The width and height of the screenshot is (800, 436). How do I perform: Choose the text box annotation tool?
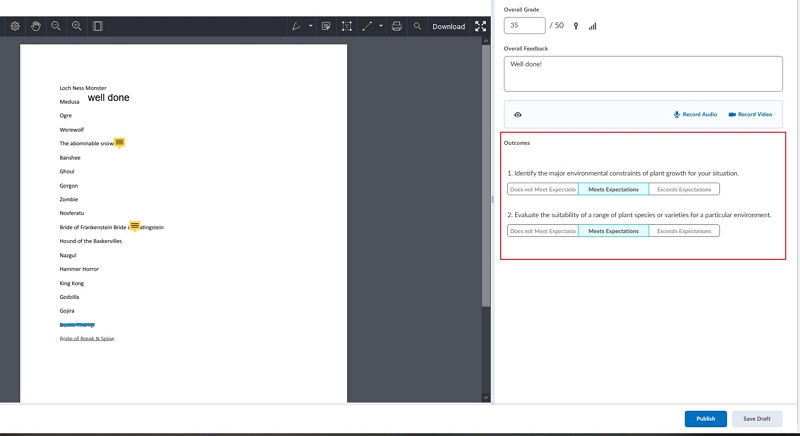(x=347, y=26)
